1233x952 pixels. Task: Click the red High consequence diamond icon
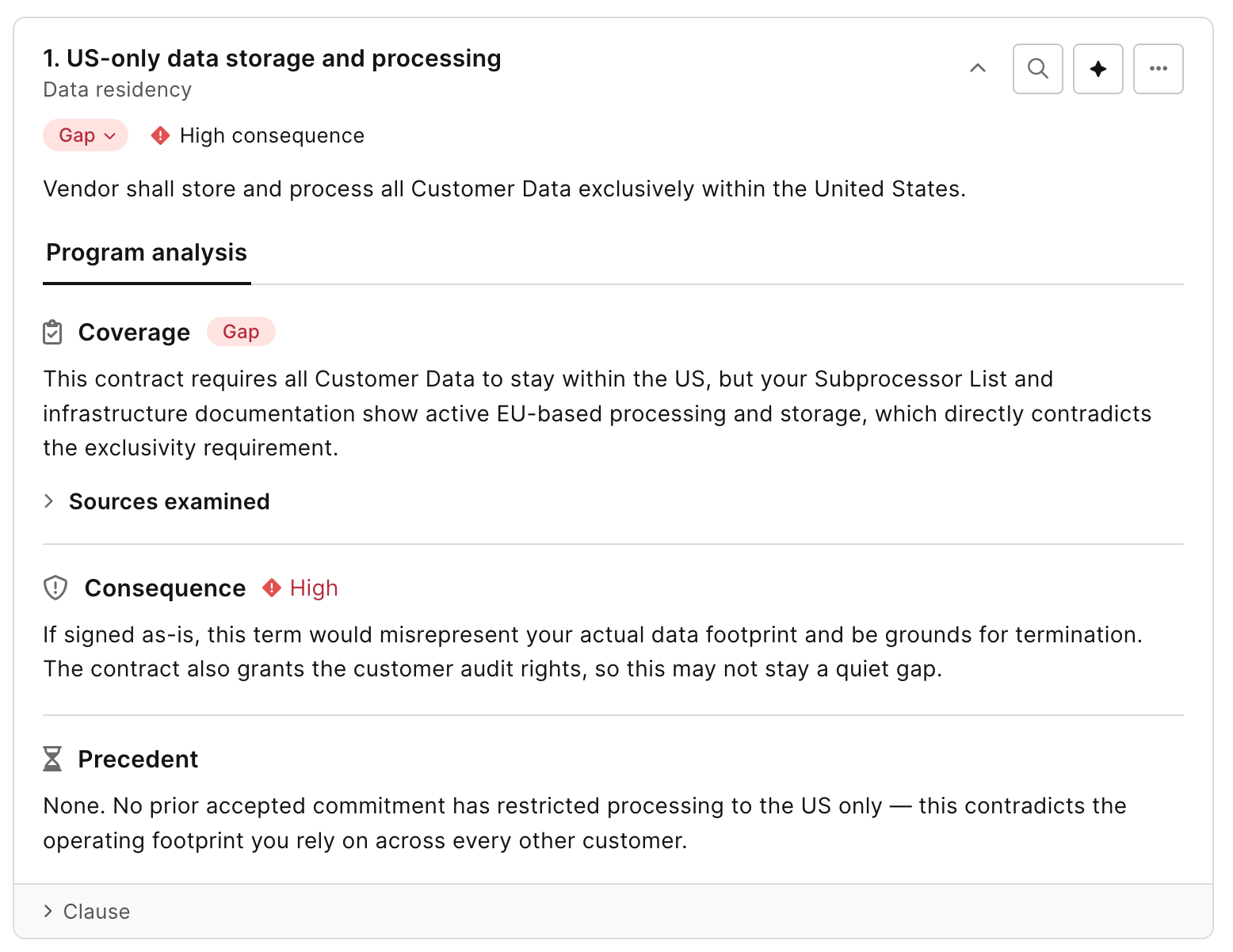pos(160,135)
